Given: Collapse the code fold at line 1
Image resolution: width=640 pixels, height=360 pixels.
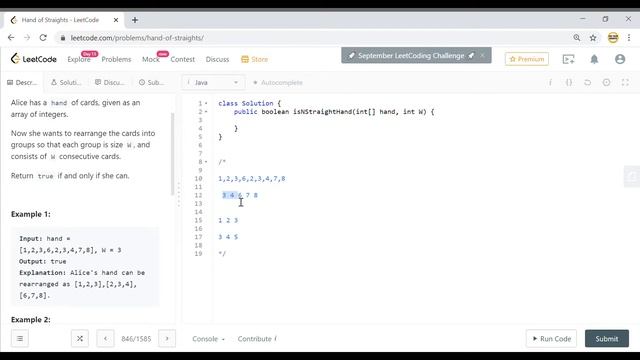Looking at the screenshot, I should coord(206,103).
